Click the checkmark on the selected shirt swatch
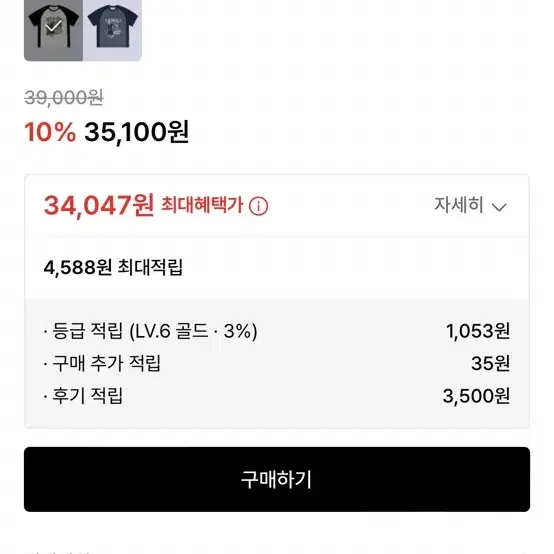Image resolution: width=554 pixels, height=554 pixels. 53,26
